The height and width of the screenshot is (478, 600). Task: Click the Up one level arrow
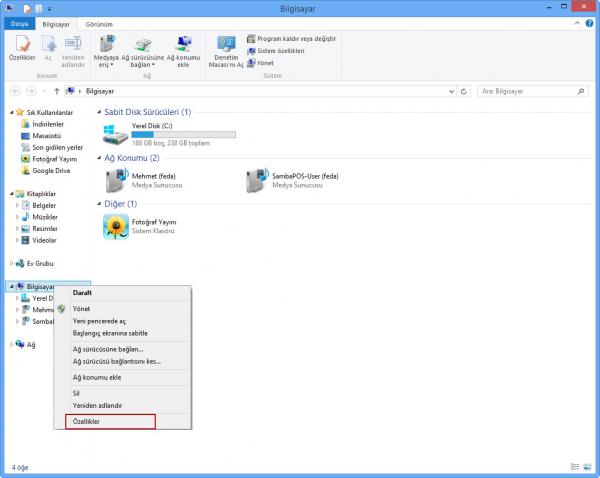[57, 91]
